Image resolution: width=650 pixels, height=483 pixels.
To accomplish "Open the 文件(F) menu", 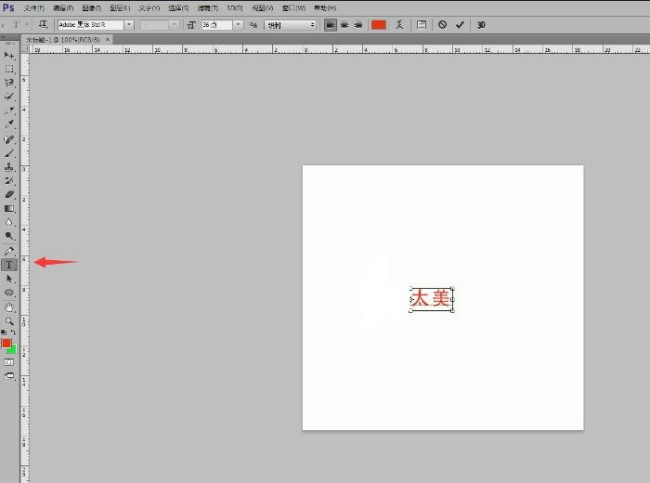I will tap(35, 7).
